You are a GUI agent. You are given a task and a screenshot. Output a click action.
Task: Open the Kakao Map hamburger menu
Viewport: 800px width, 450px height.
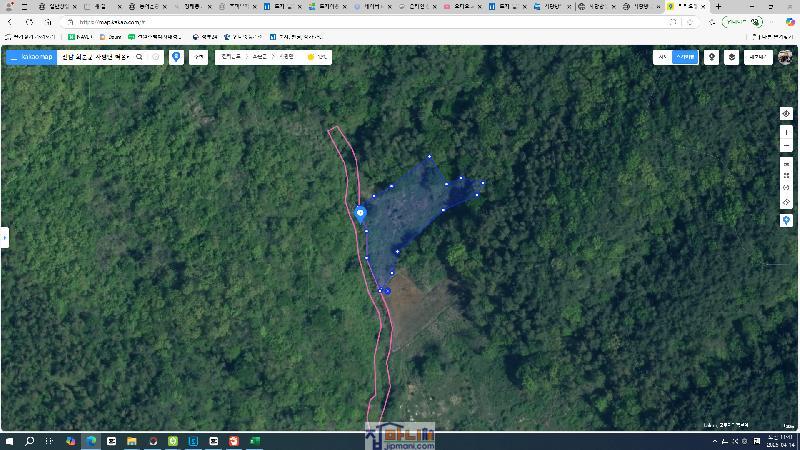coord(13,57)
